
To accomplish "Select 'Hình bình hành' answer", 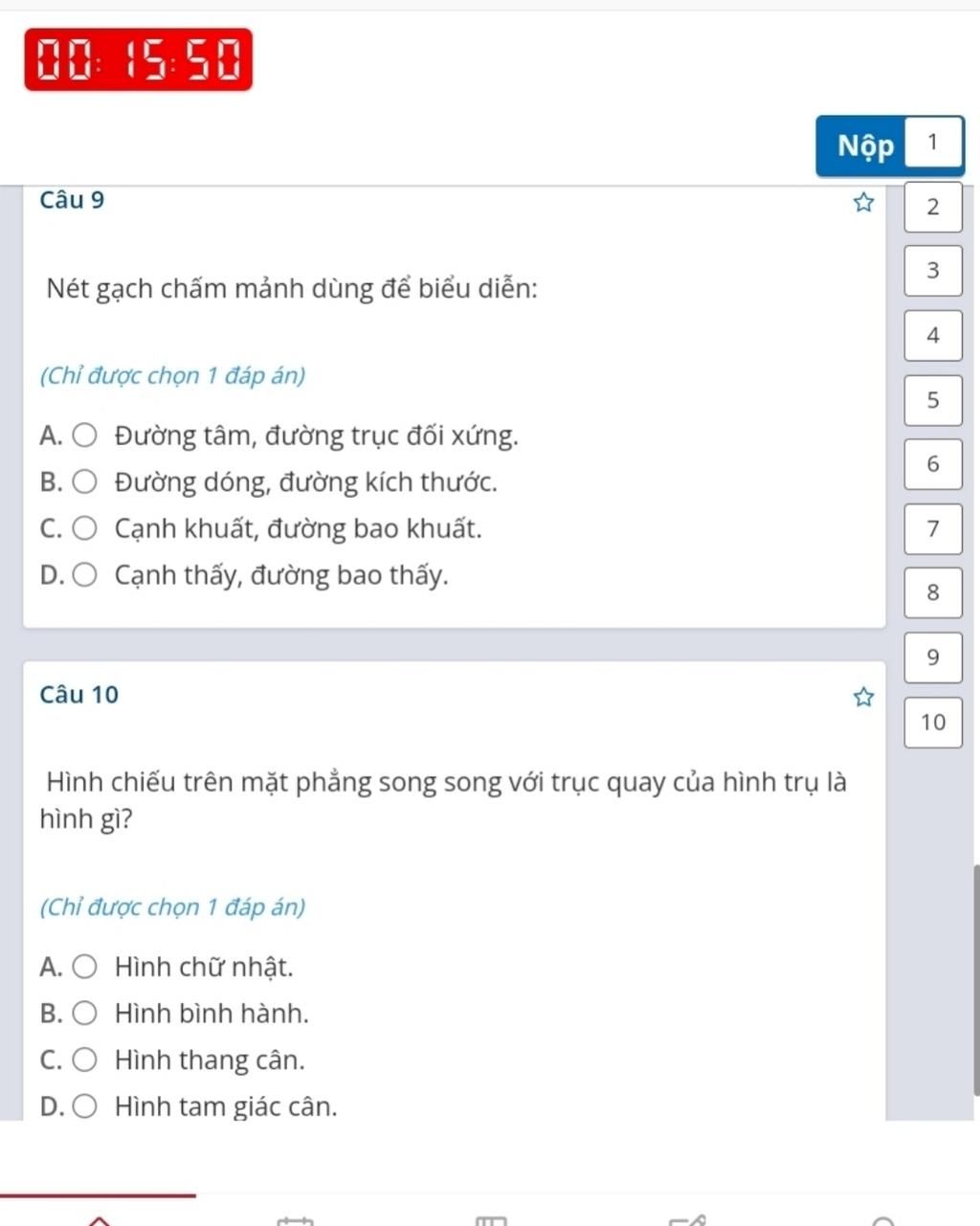I will (x=85, y=1014).
